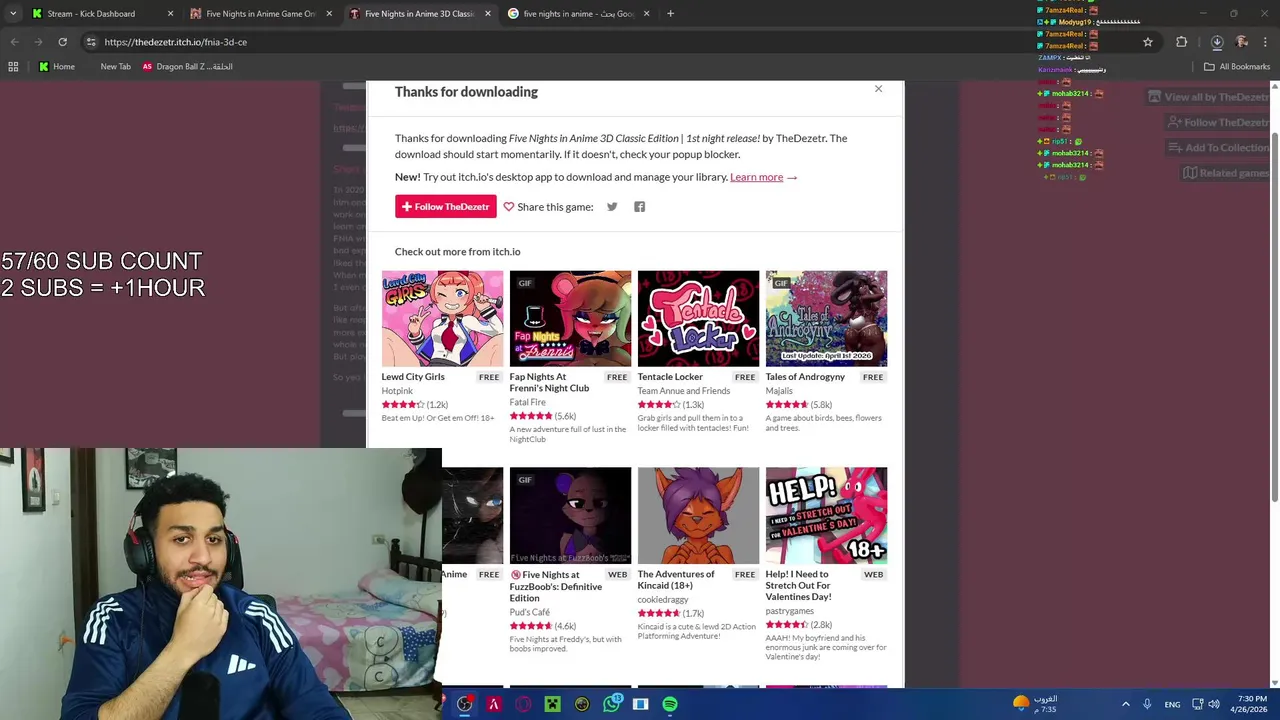Image resolution: width=1280 pixels, height=720 pixels.
Task: Open the Learn more link
Action: (756, 177)
